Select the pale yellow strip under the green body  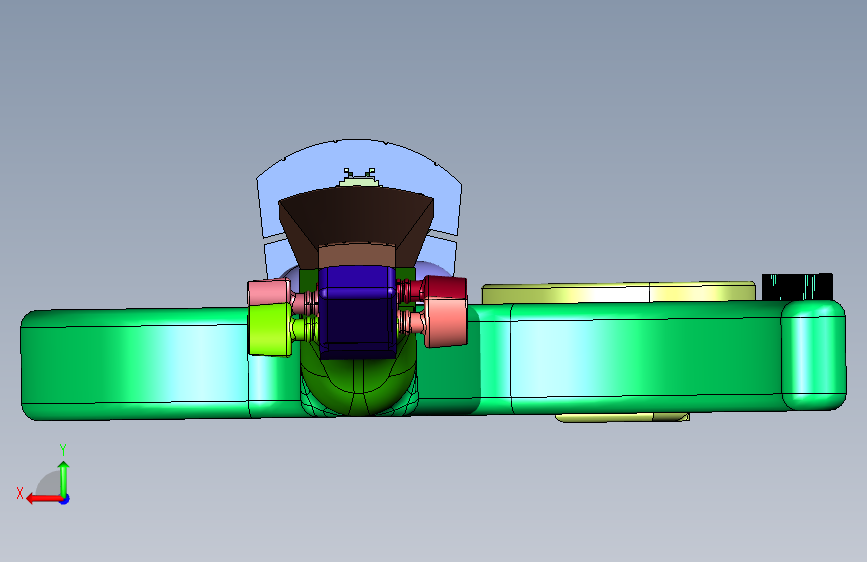pyautogui.click(x=622, y=417)
